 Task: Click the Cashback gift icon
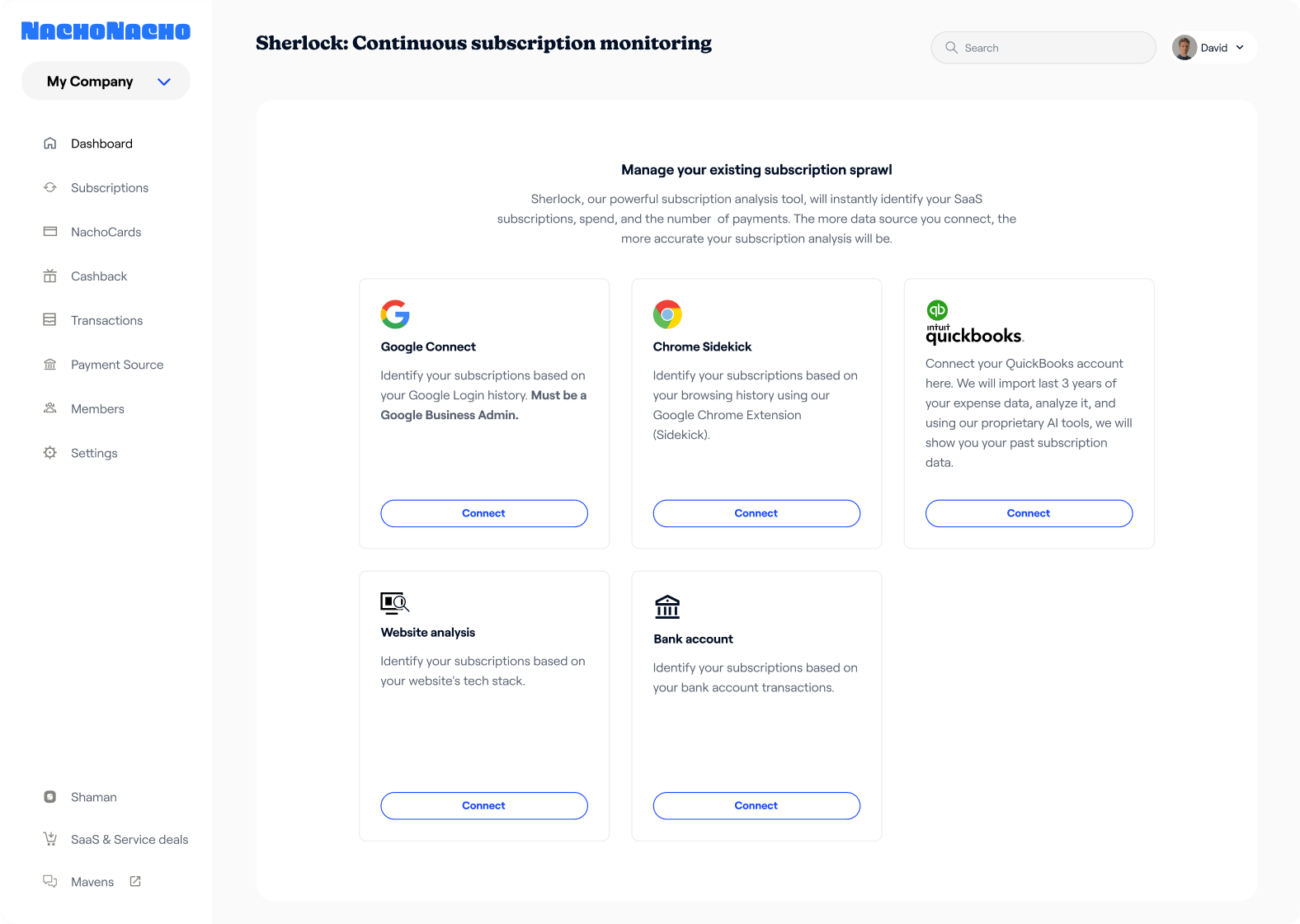click(x=50, y=276)
